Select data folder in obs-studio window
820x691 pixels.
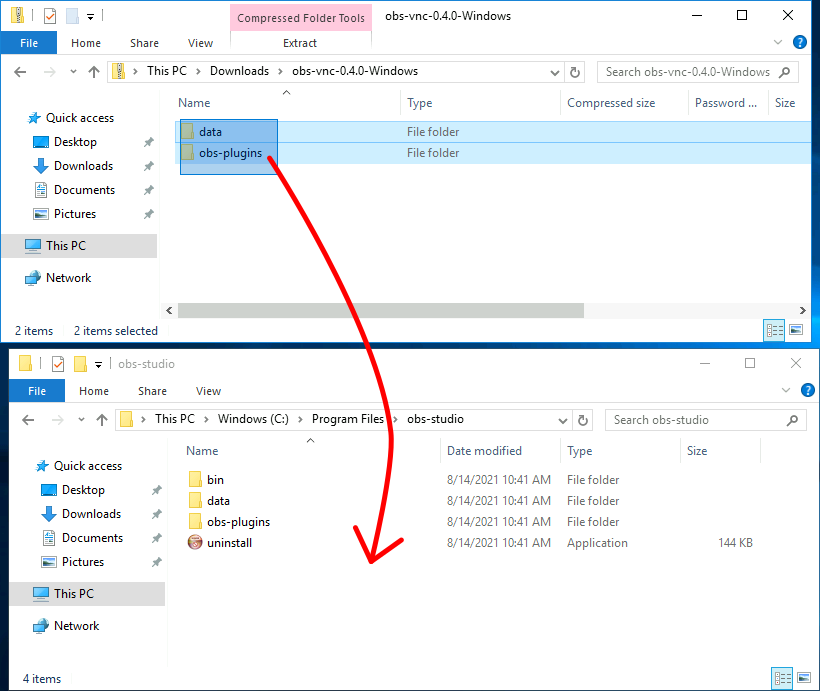click(218, 501)
